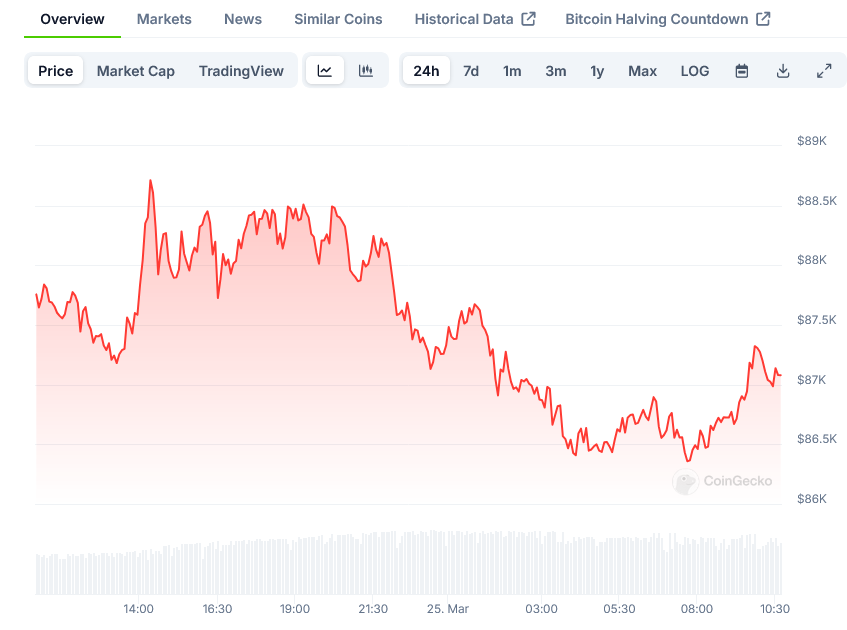Open Overview tab

coord(72,19)
